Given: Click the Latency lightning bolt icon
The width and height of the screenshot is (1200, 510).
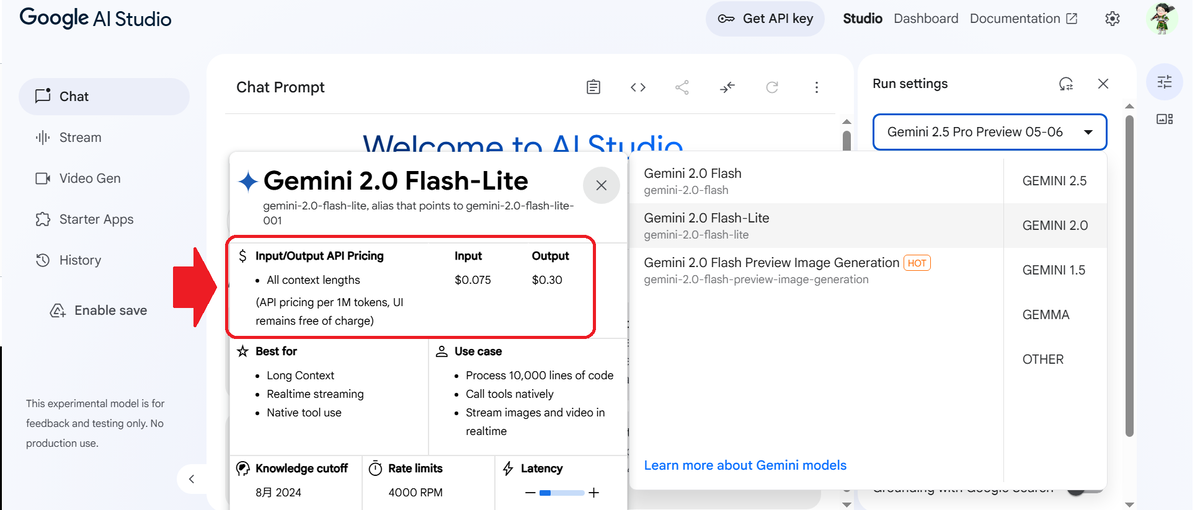Looking at the screenshot, I should 508,468.
